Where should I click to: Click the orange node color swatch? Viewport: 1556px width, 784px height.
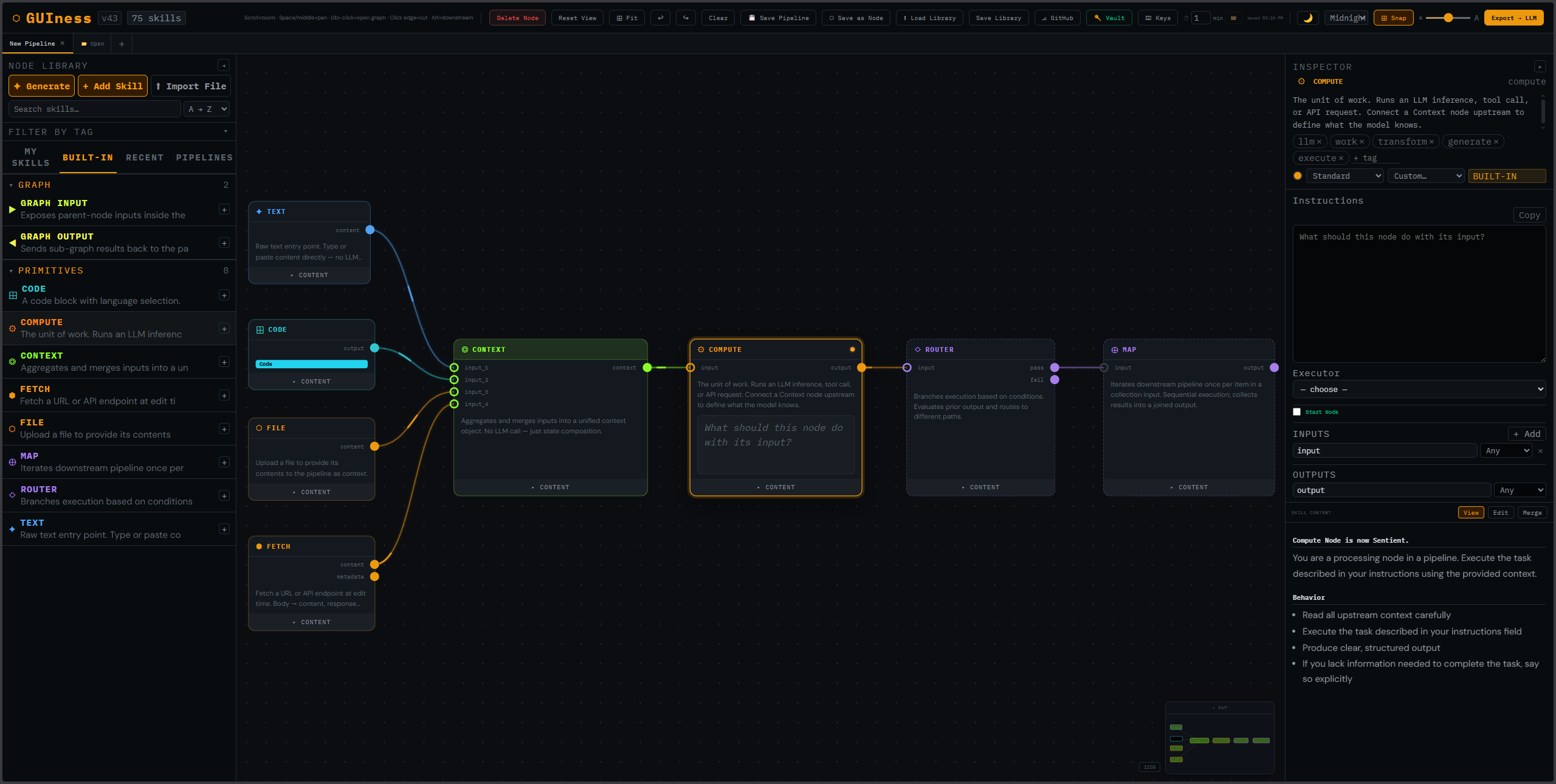1298,176
